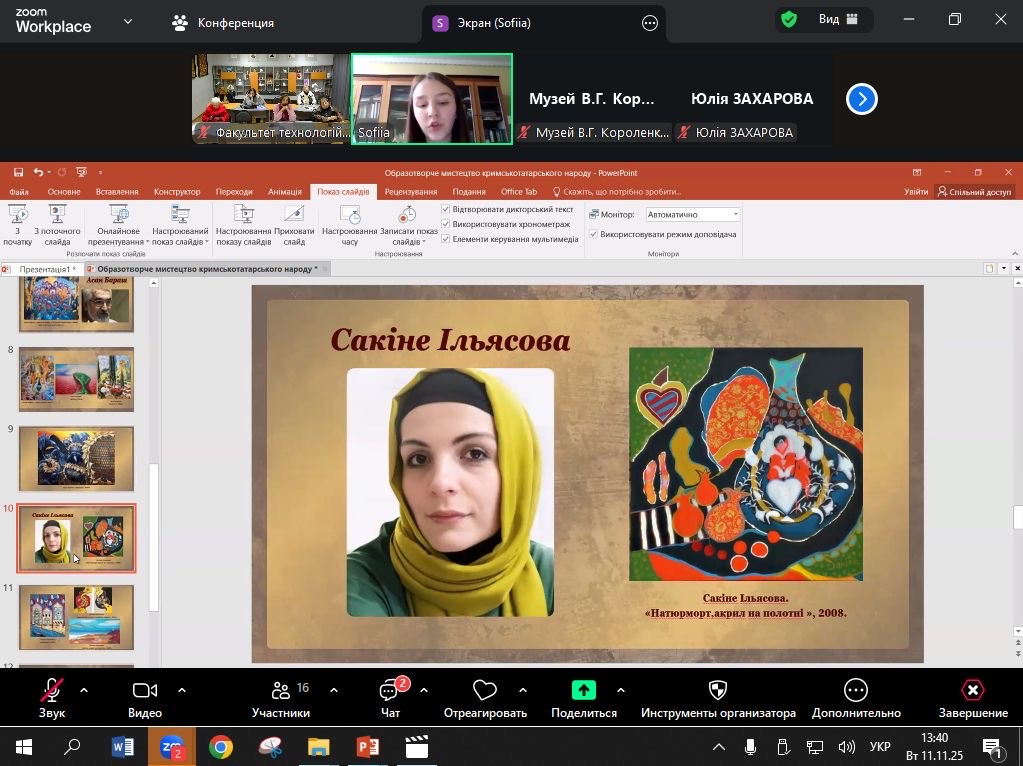Select slide 11 thumbnail in slide panel
1023x766 pixels.
tap(76, 617)
